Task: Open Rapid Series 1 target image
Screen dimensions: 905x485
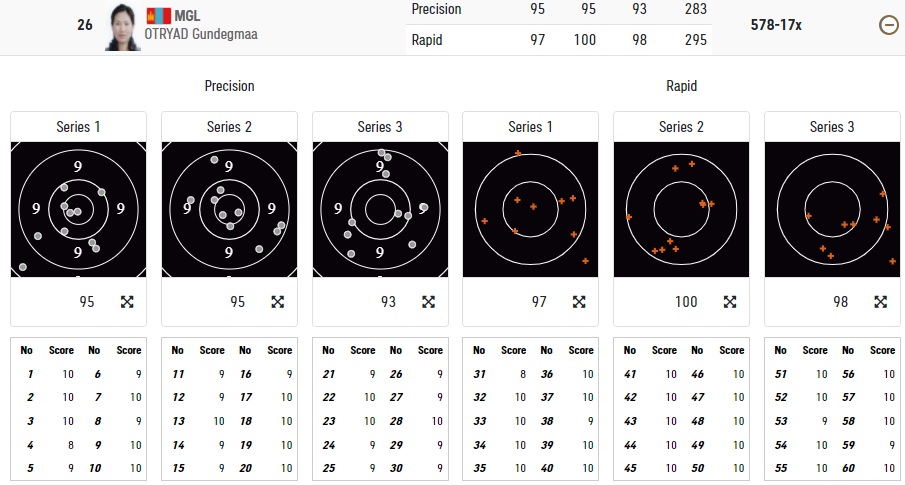Action: click(x=530, y=209)
